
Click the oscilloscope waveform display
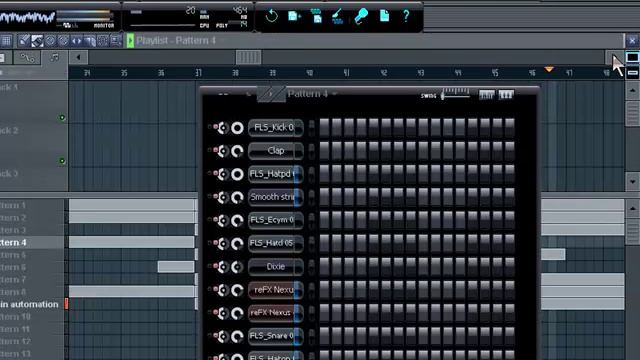coord(27,18)
